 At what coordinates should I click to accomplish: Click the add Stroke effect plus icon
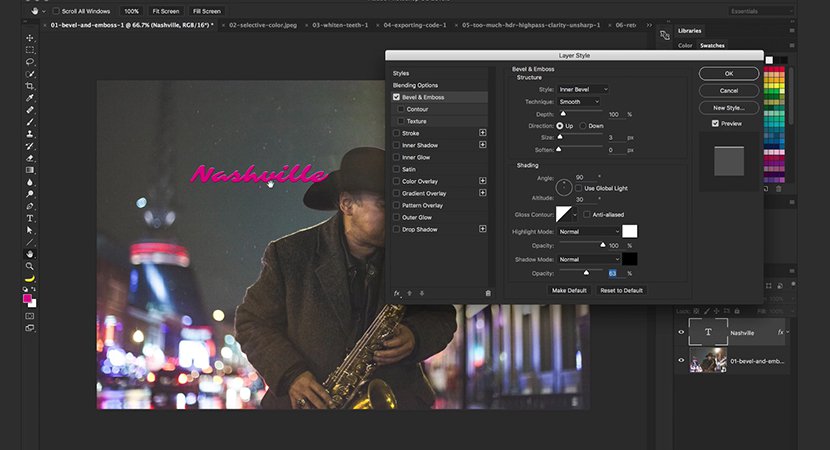click(x=483, y=133)
